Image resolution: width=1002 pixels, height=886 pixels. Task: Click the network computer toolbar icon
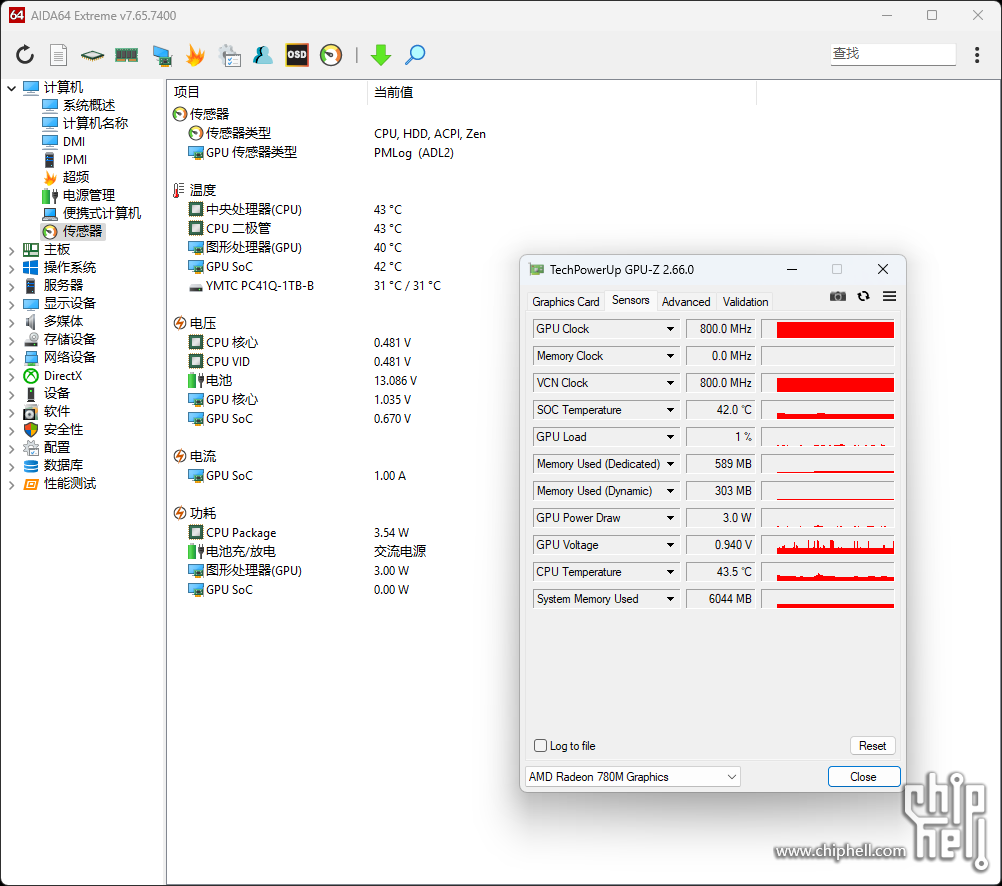click(162, 56)
